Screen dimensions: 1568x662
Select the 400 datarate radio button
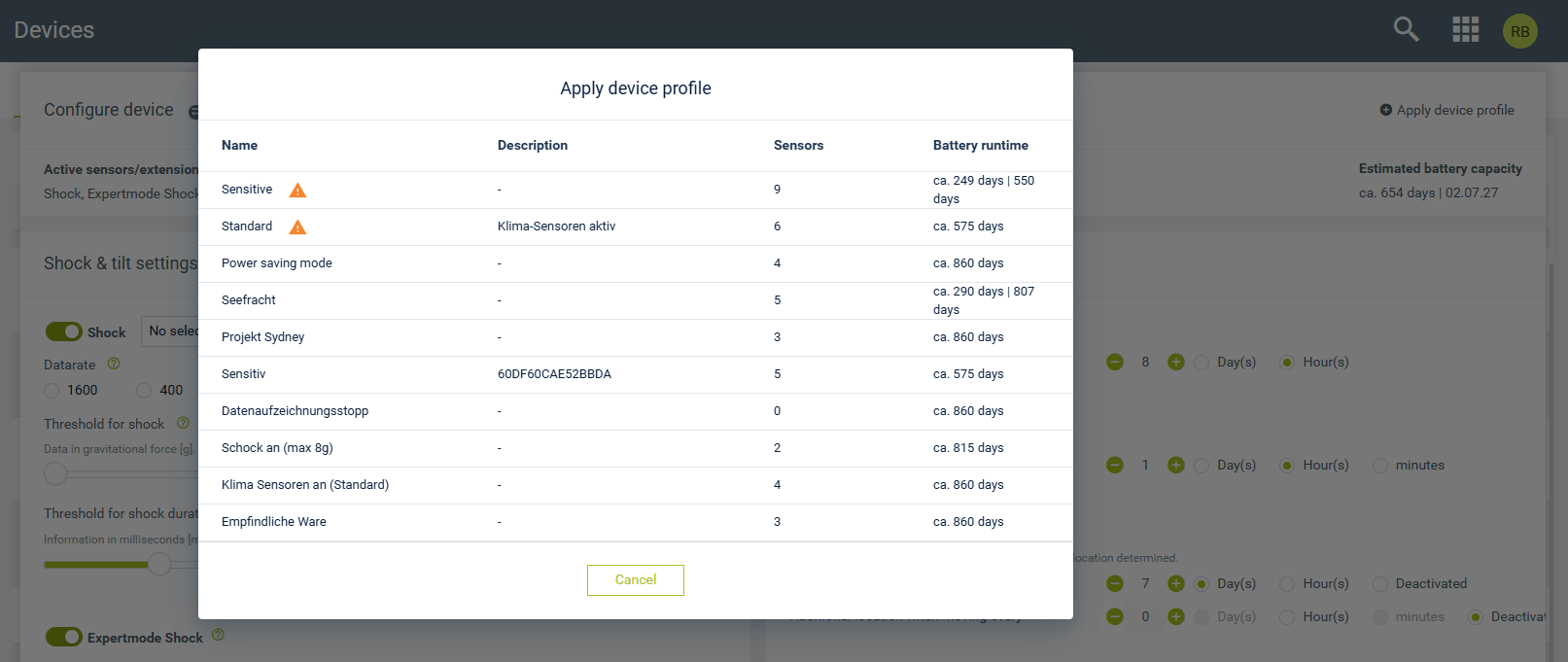click(x=144, y=391)
